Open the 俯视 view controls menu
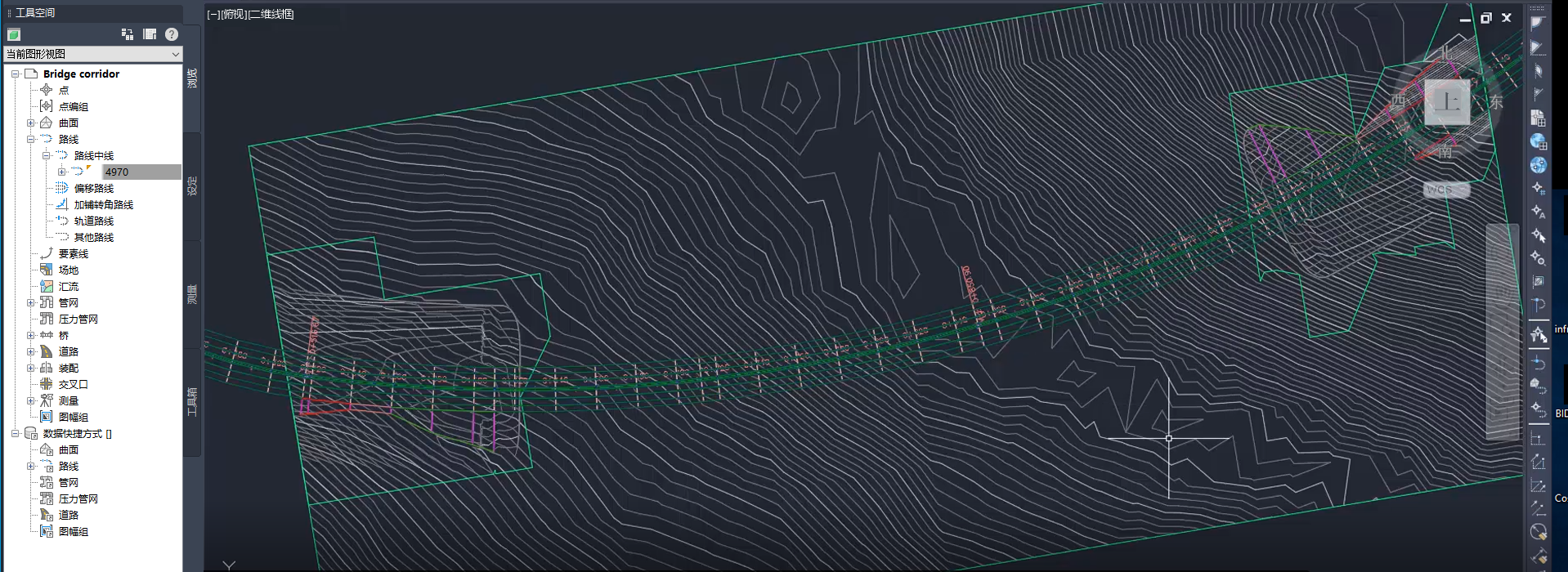 234,14
